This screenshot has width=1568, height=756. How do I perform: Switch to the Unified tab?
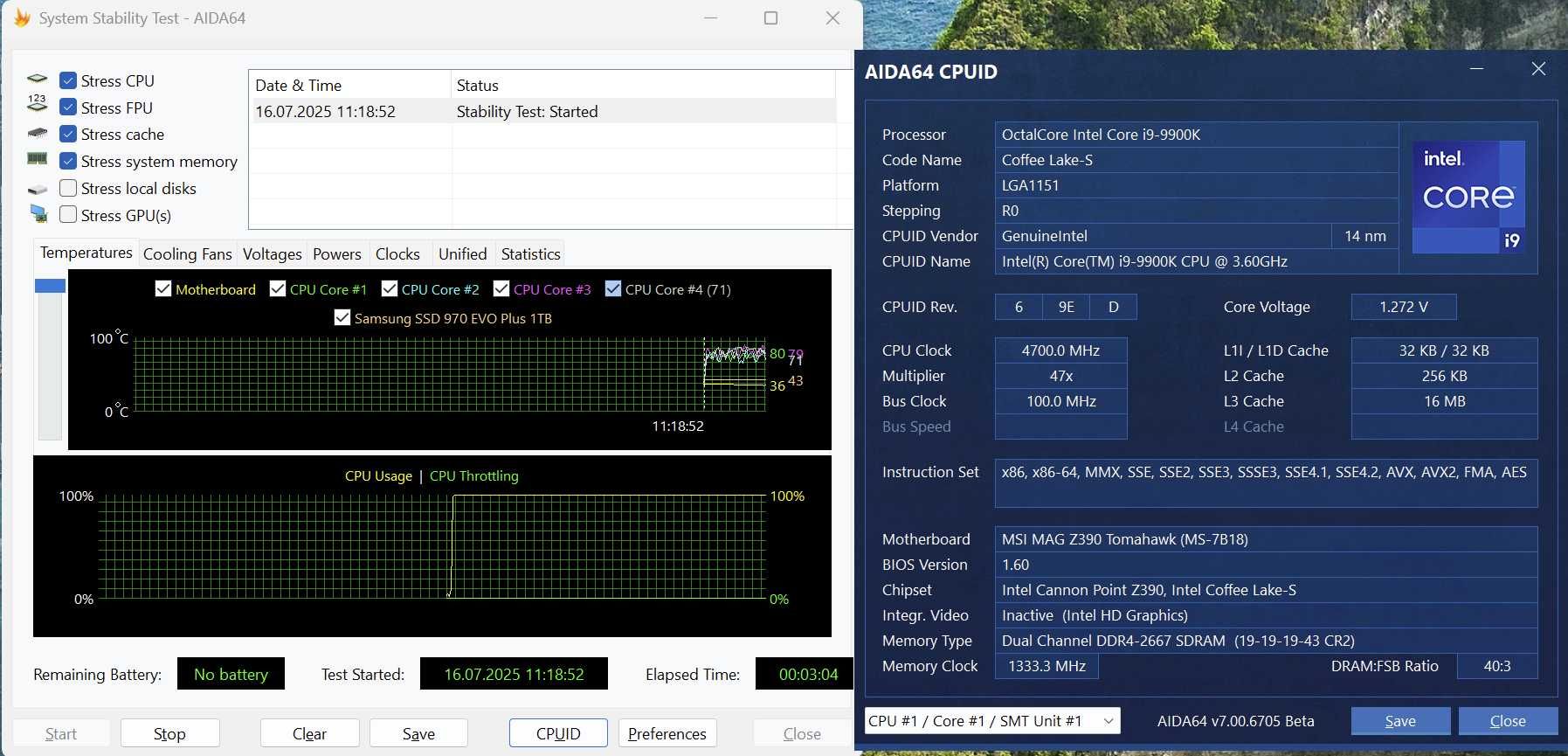pos(463,254)
